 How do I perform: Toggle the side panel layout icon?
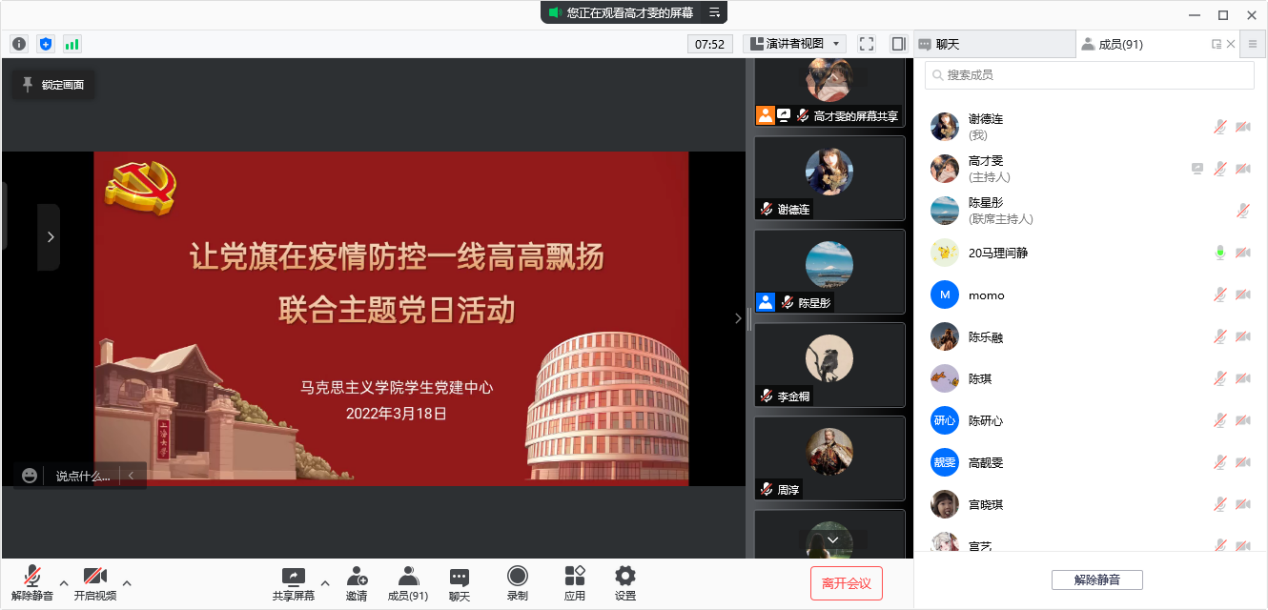pyautogui.click(x=898, y=44)
